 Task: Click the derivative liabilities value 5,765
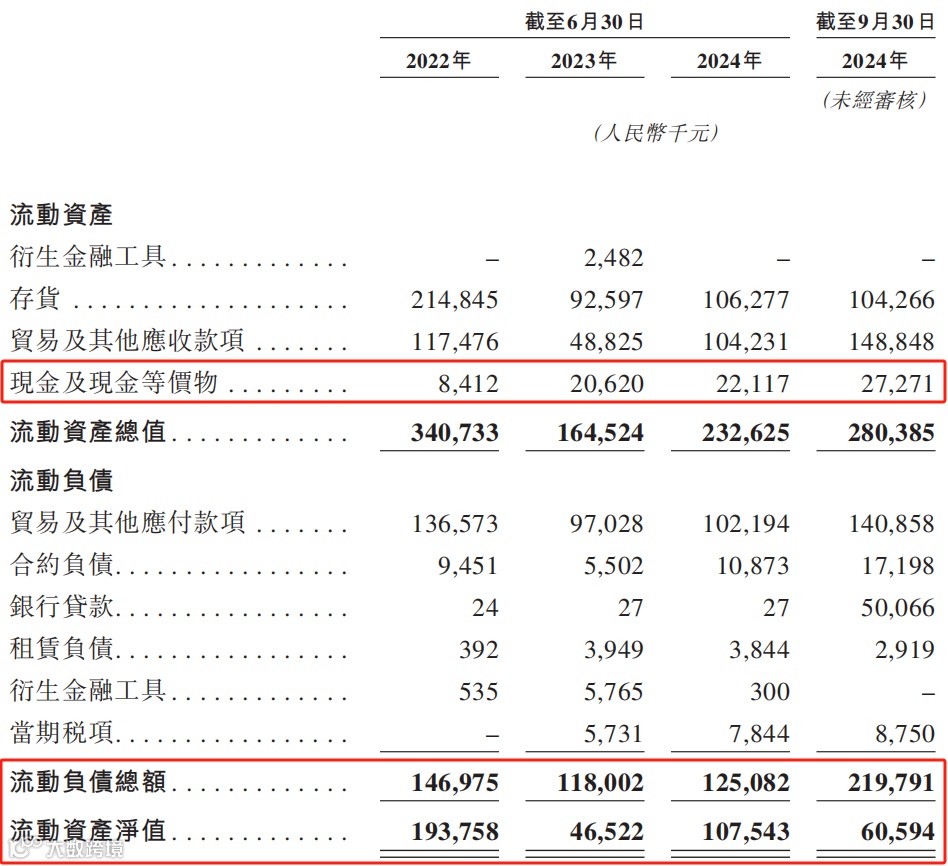(613, 692)
